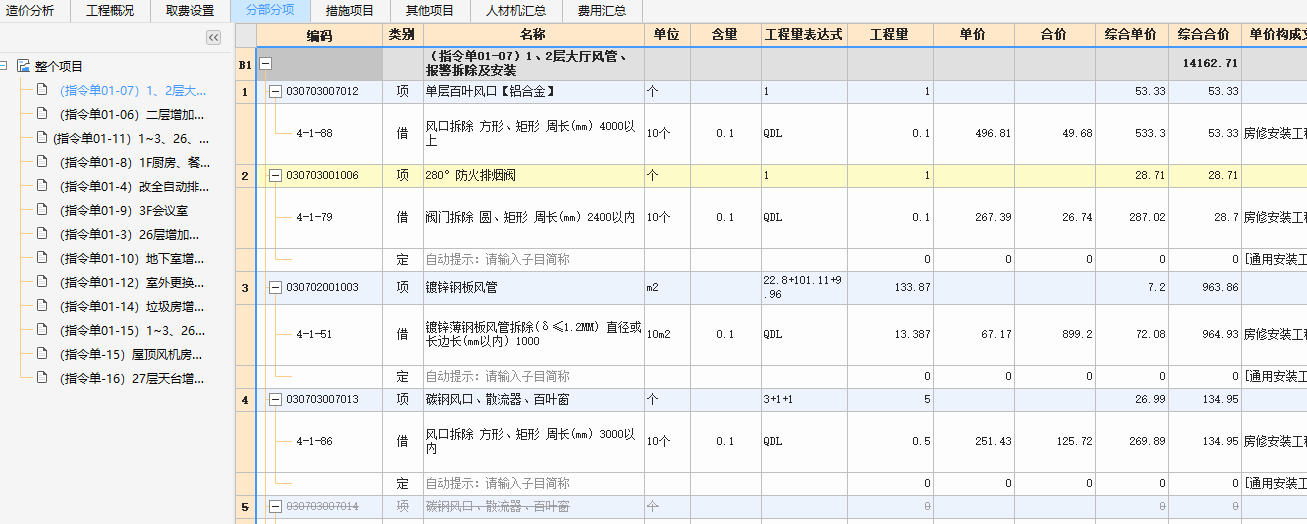This screenshot has height=524, width=1307.
Task: Click document icon beside (指令单01-15) 1~3、26
Action: 42,329
